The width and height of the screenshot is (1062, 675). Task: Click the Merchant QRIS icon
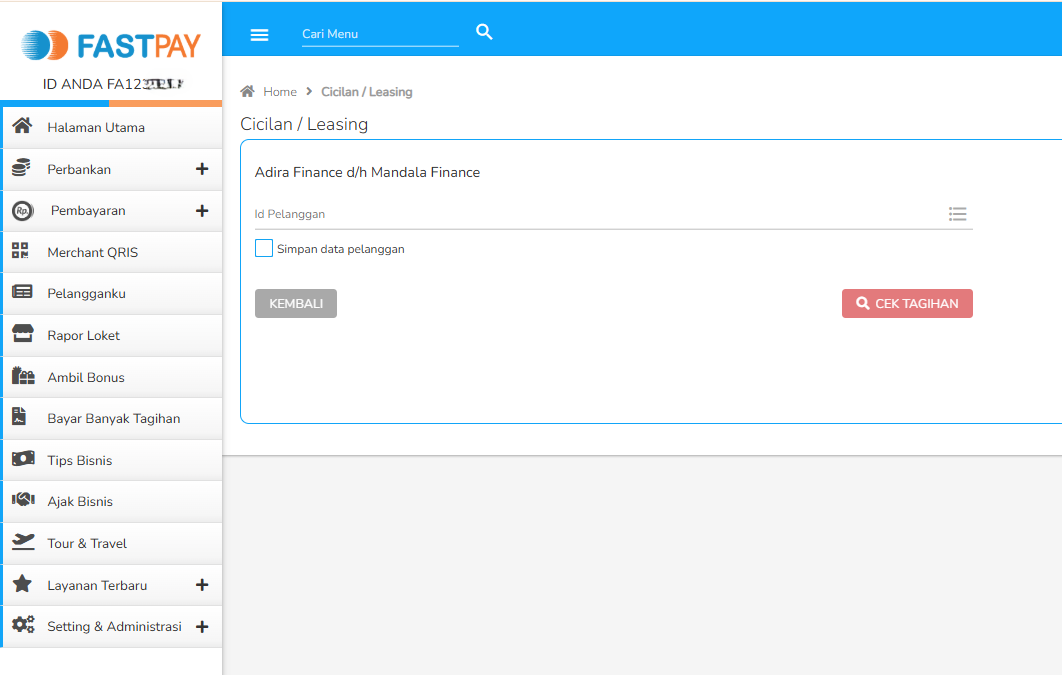[22, 252]
